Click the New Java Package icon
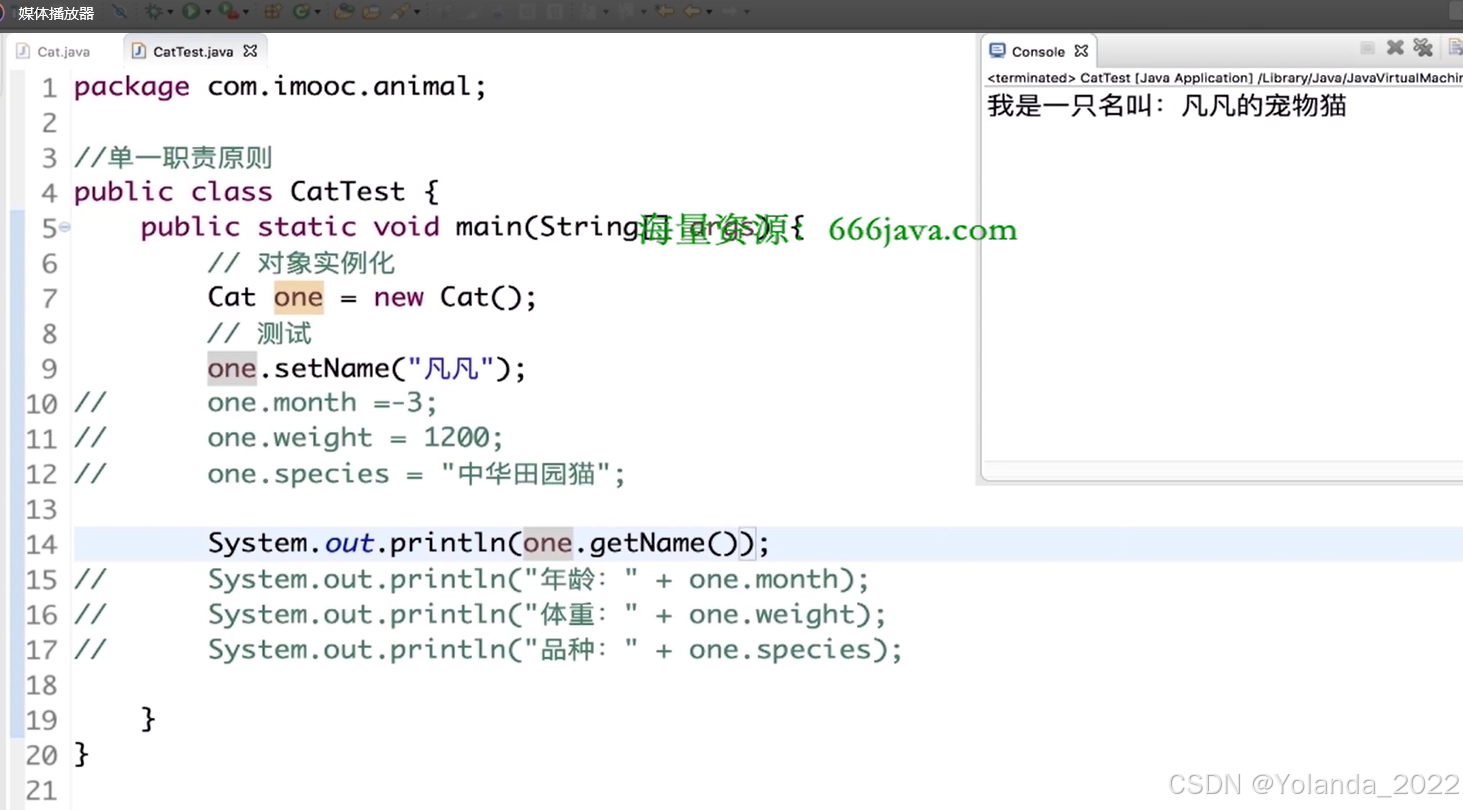 [x=272, y=12]
